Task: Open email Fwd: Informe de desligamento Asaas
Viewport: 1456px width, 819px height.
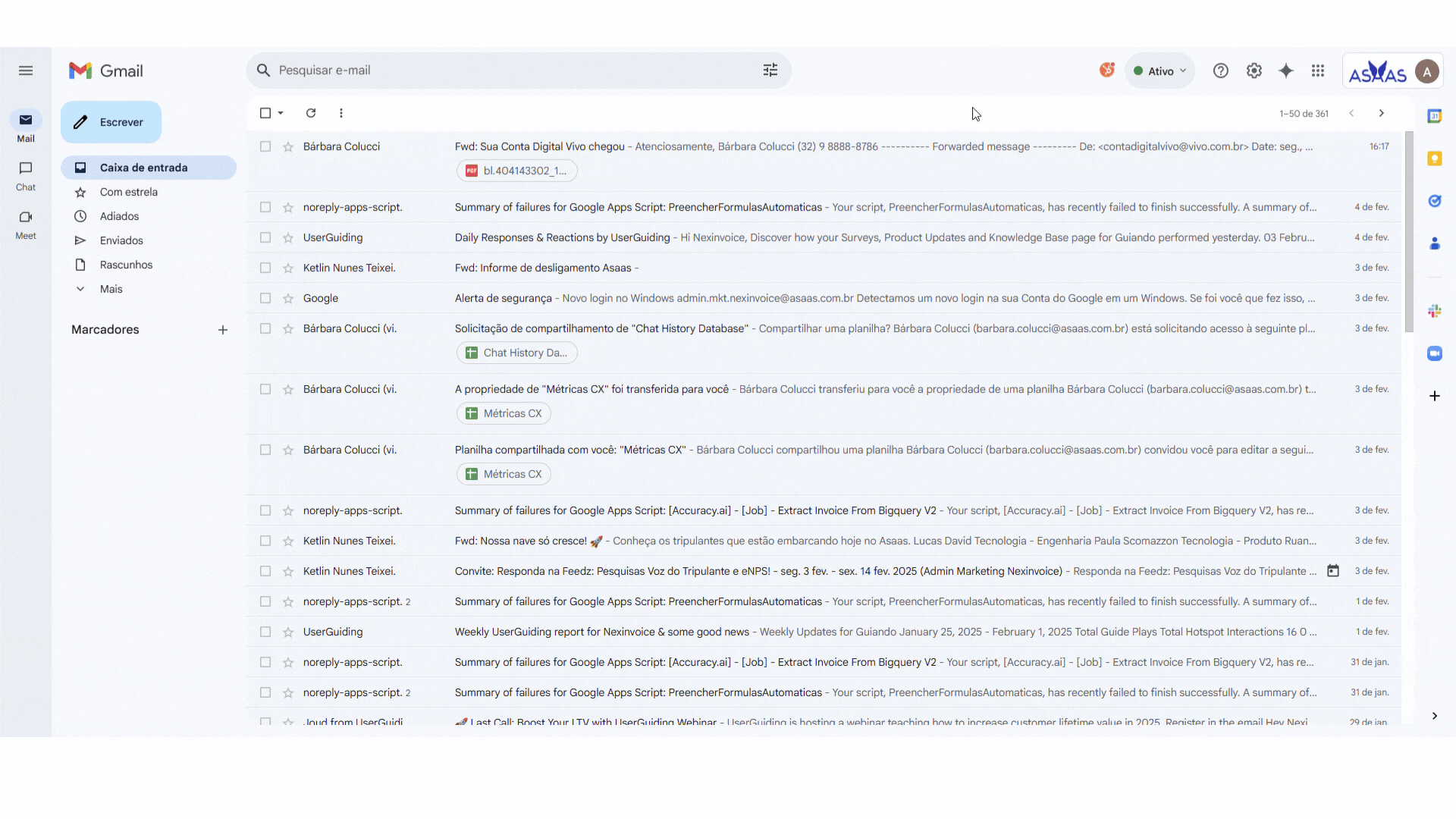Action: click(824, 268)
